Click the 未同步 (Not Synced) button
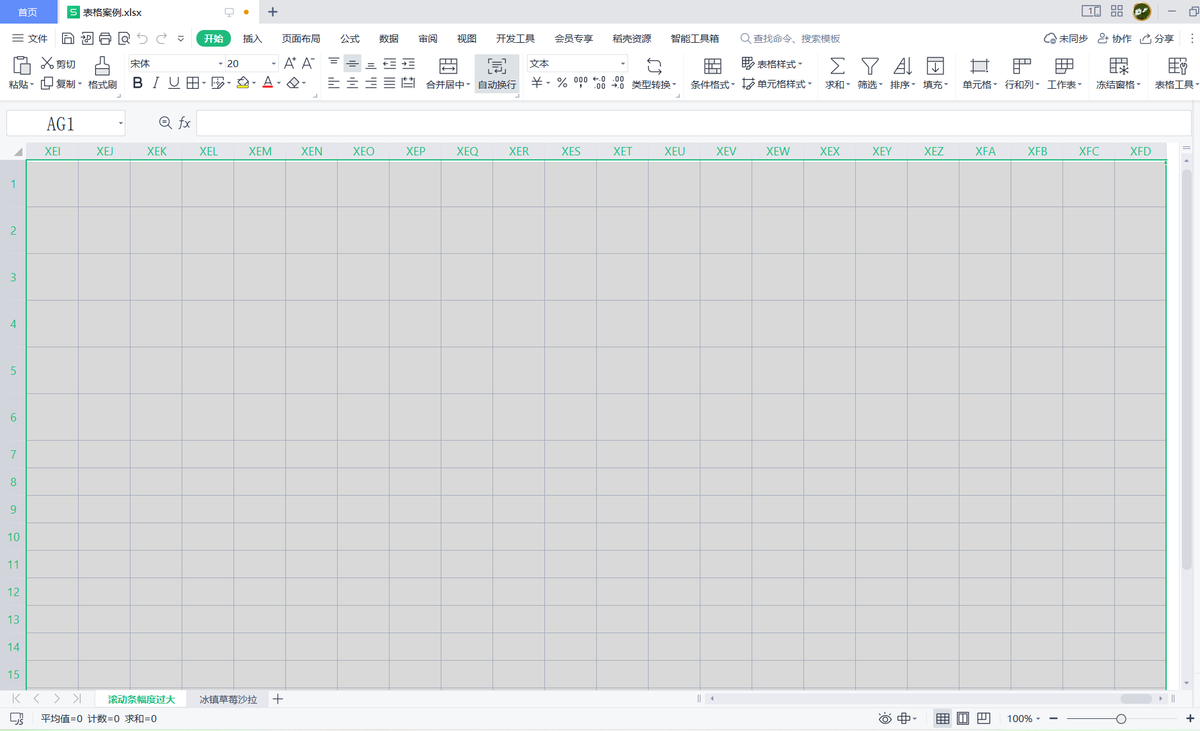 click(x=1065, y=39)
